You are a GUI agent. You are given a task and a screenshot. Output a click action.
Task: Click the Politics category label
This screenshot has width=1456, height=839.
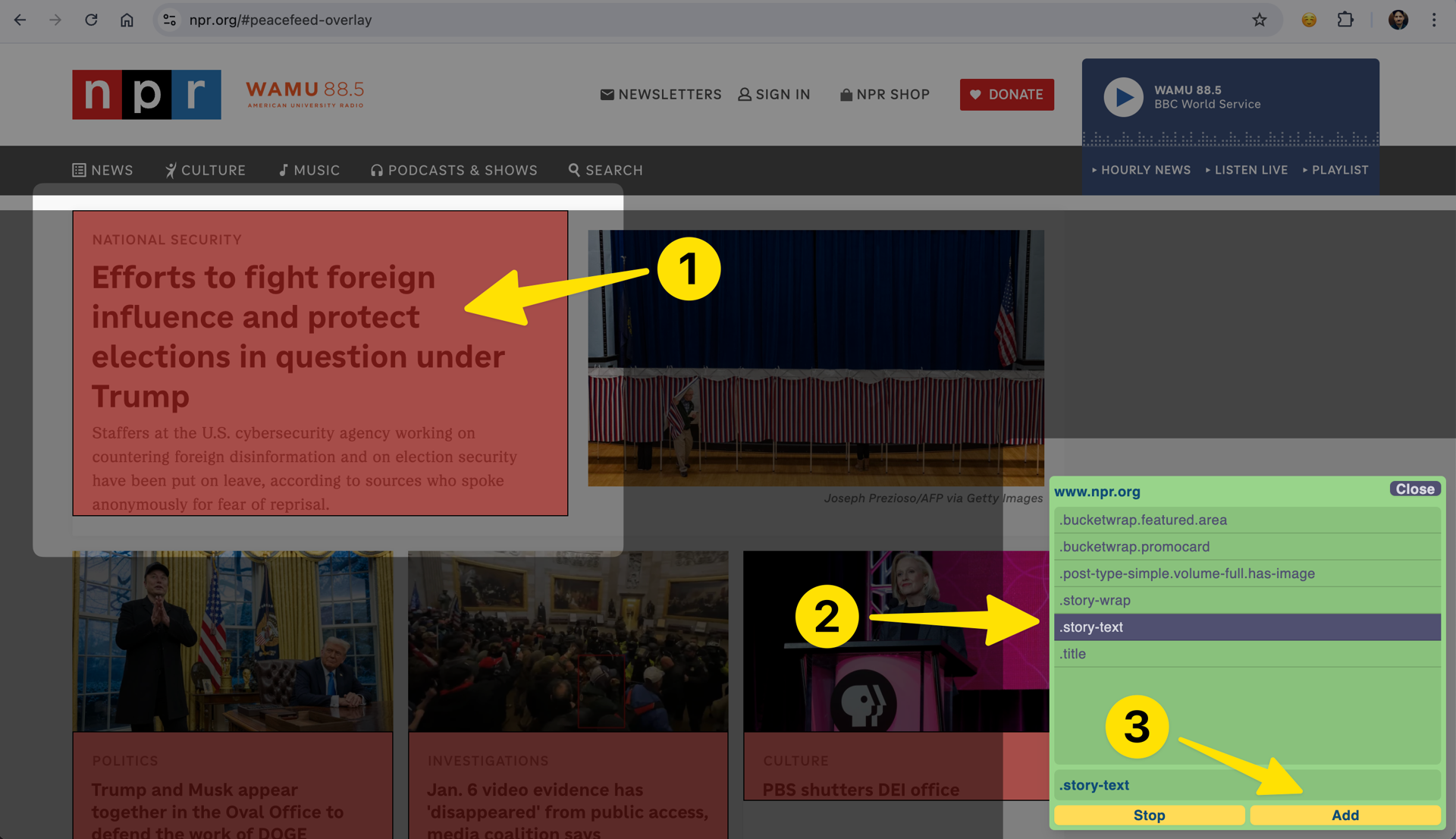(125, 761)
